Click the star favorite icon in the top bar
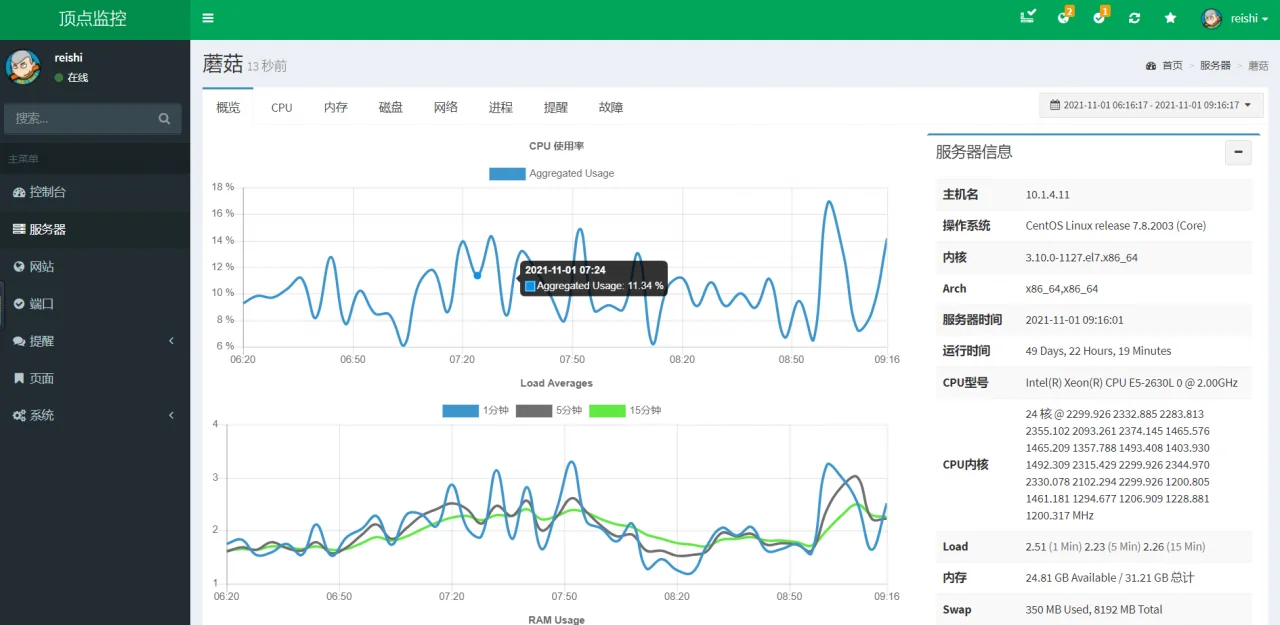Image resolution: width=1280 pixels, height=625 pixels. pyautogui.click(x=1170, y=18)
